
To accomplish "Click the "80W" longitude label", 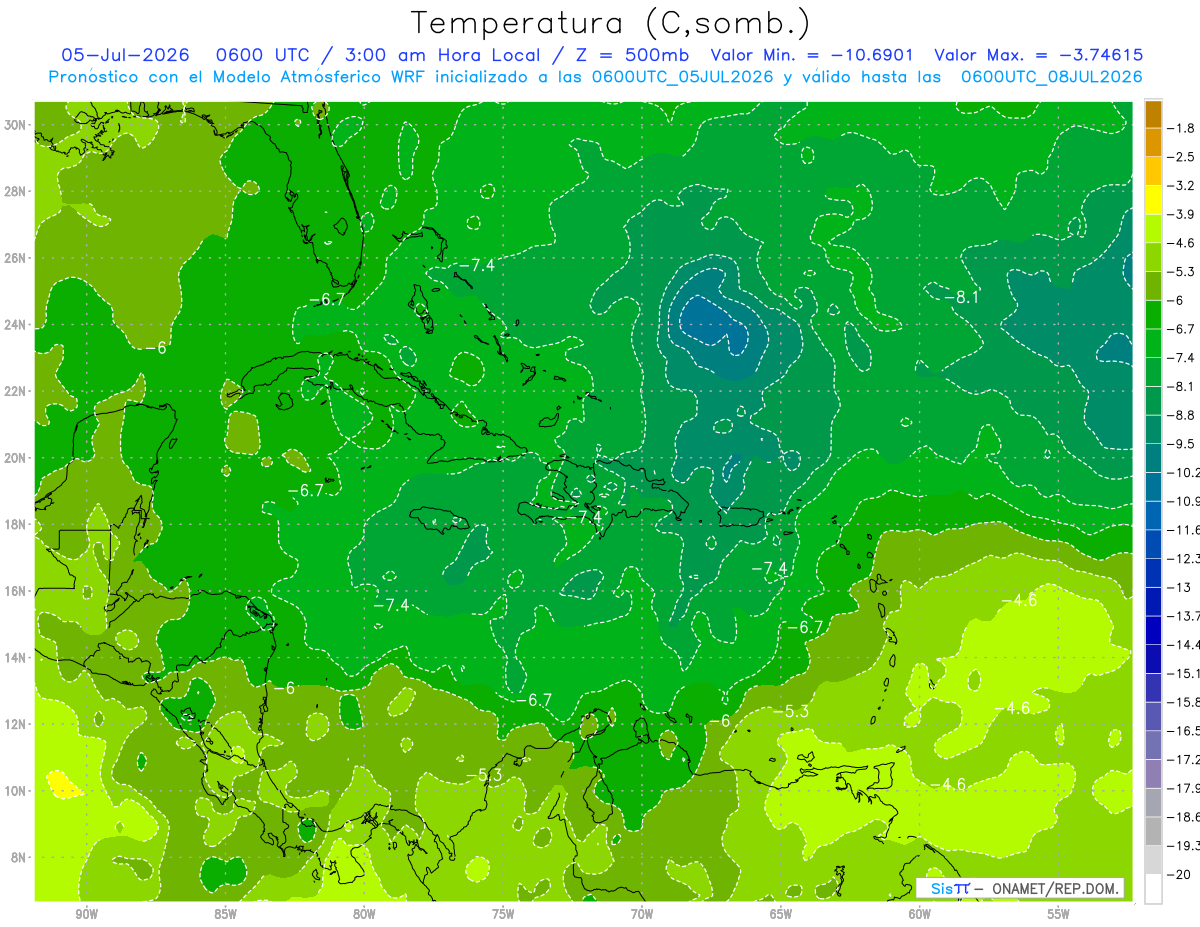I will 364,915.
